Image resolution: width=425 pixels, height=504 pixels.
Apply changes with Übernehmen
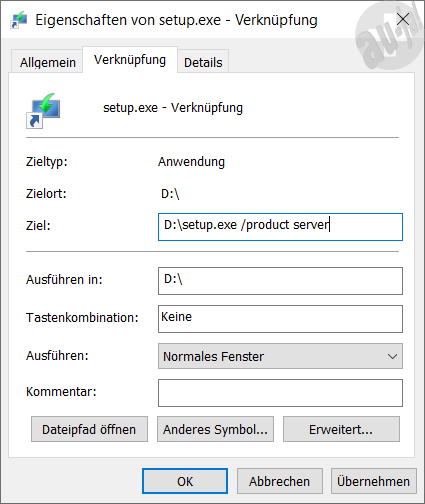coord(374,481)
